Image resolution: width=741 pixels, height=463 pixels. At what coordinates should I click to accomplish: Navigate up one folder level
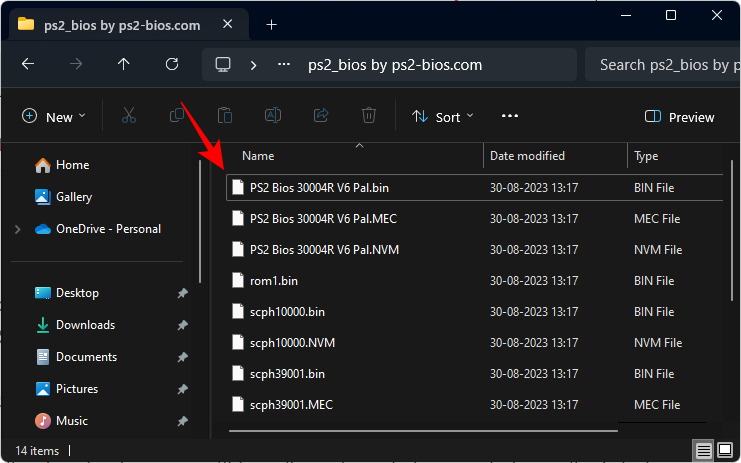click(123, 64)
